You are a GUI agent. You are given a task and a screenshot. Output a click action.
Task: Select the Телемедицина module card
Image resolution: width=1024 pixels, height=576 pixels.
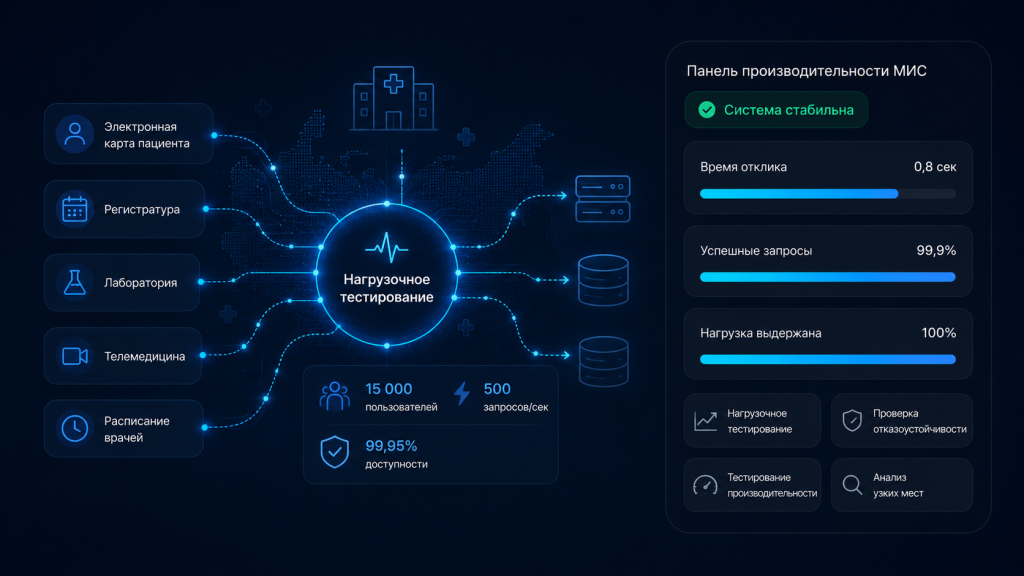[123, 356]
